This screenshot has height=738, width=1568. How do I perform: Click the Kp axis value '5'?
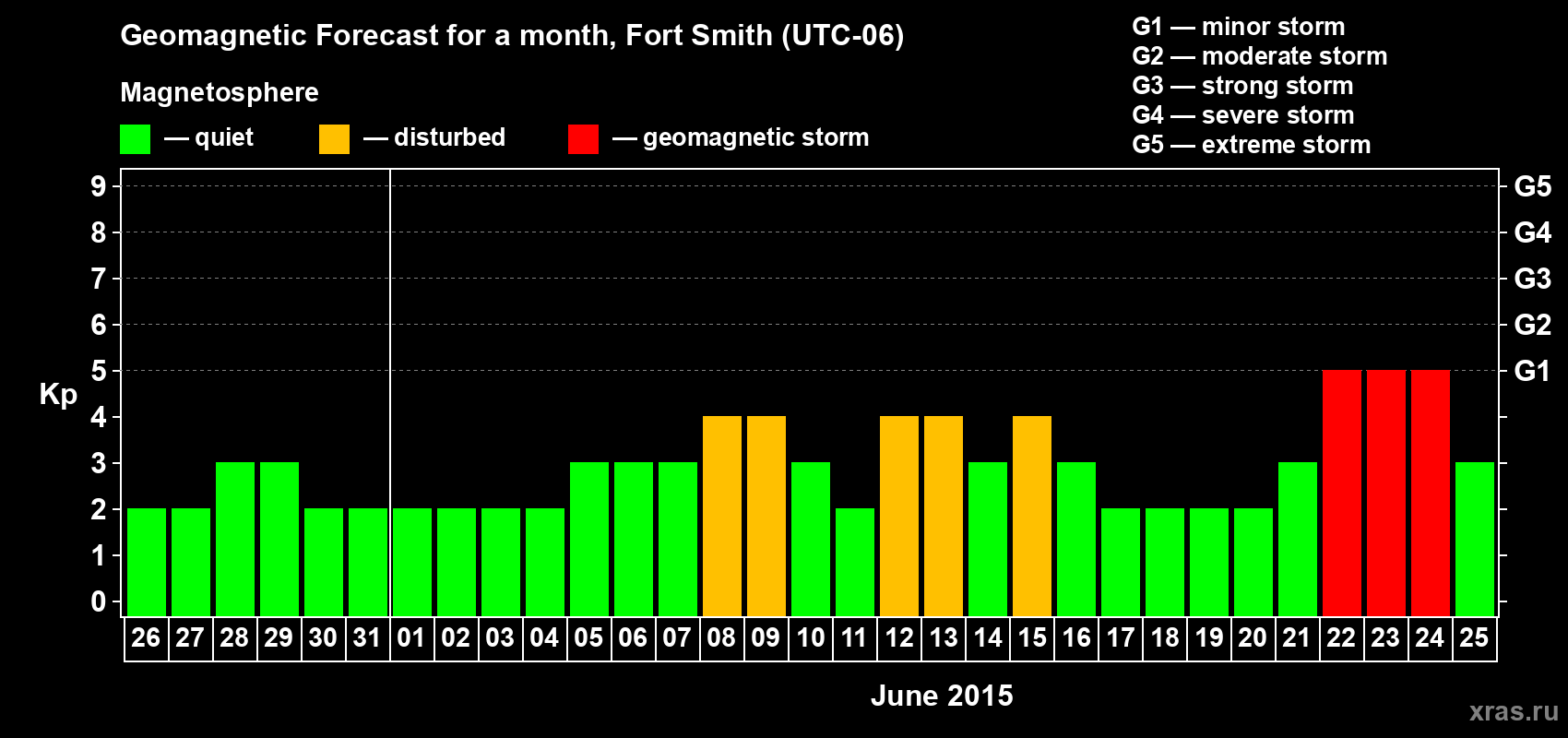(99, 371)
